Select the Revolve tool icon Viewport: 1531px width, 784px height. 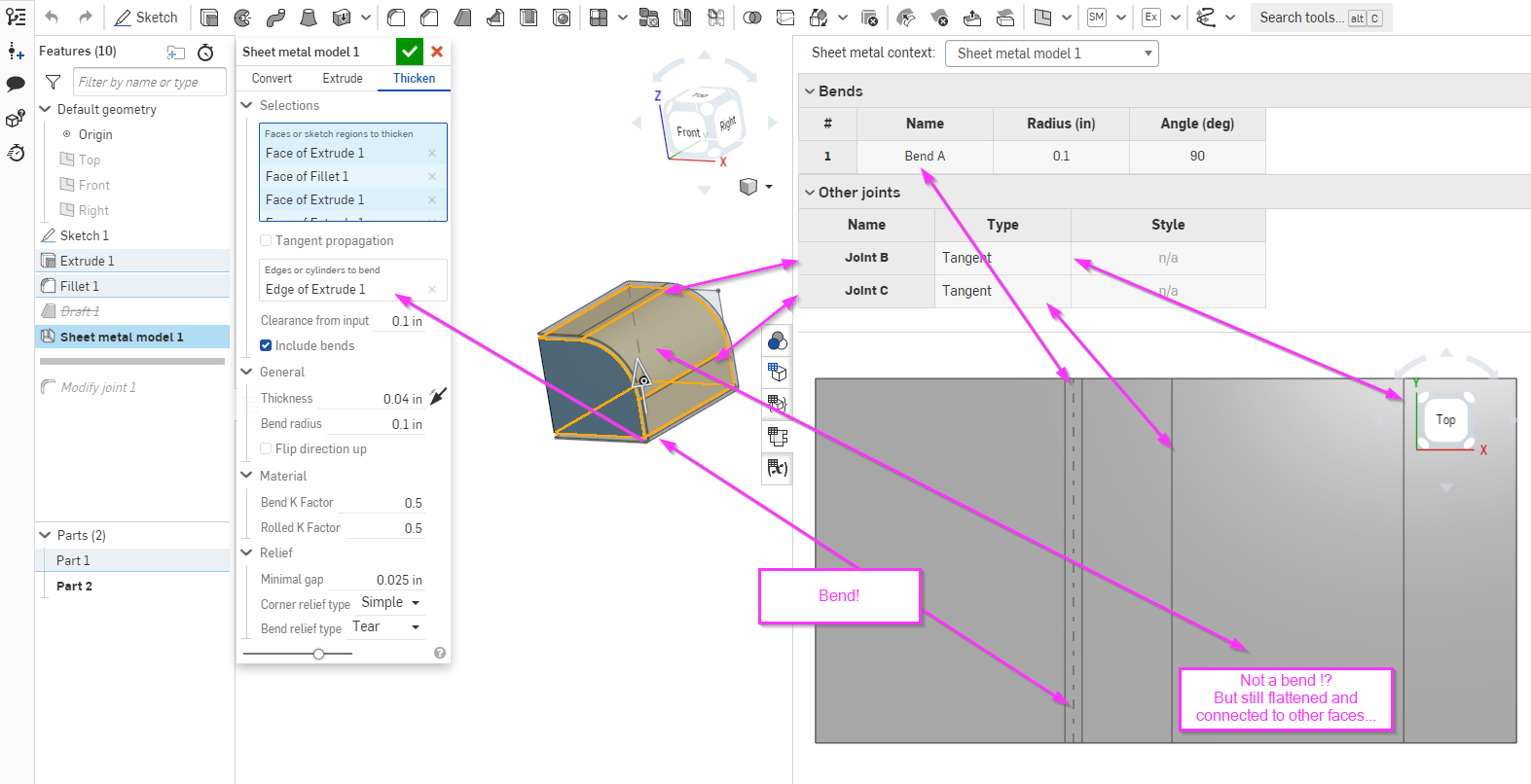(242, 18)
